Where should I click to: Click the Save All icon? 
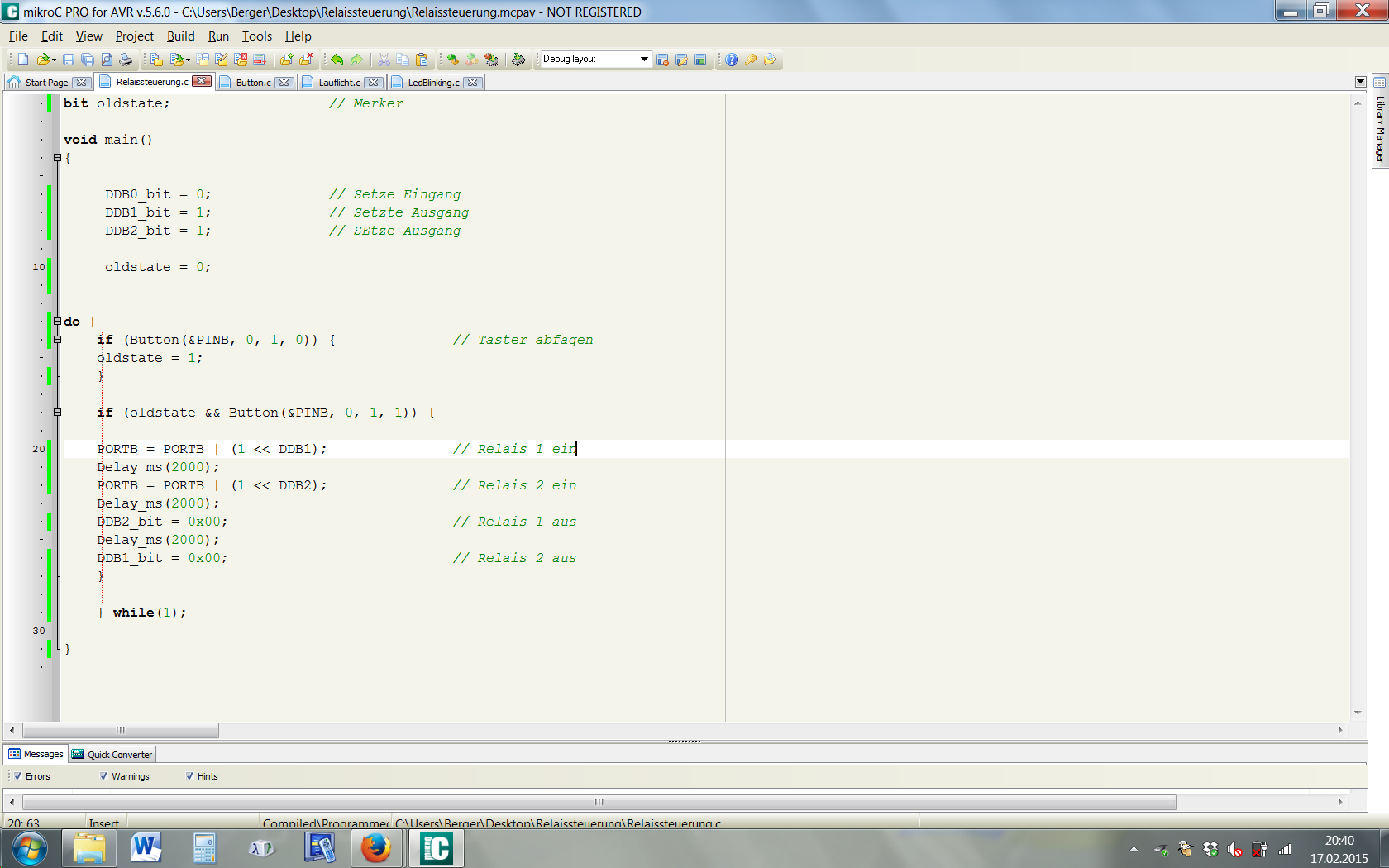click(88, 60)
